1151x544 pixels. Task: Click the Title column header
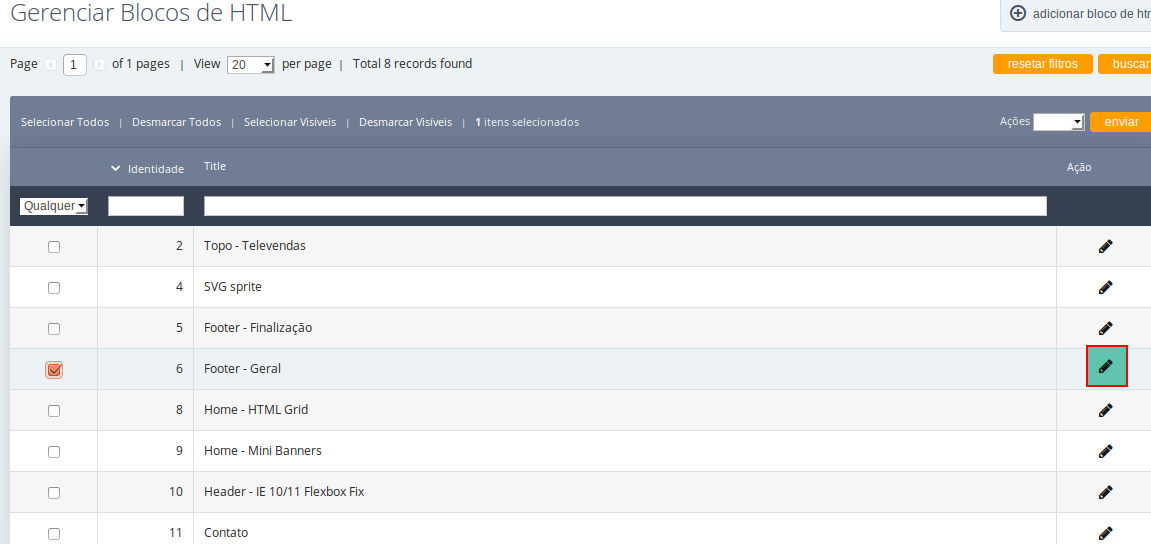tap(215, 167)
